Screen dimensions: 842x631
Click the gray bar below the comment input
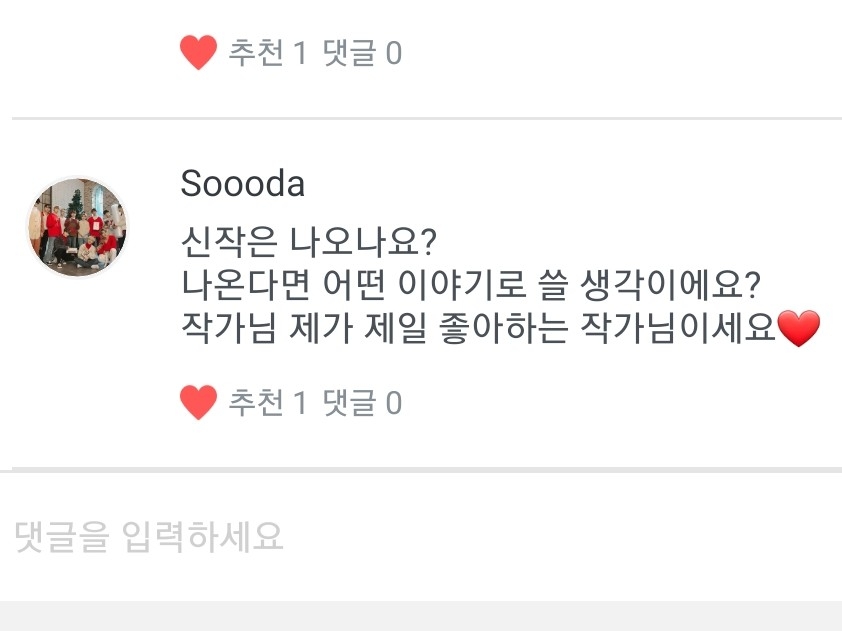(420, 616)
